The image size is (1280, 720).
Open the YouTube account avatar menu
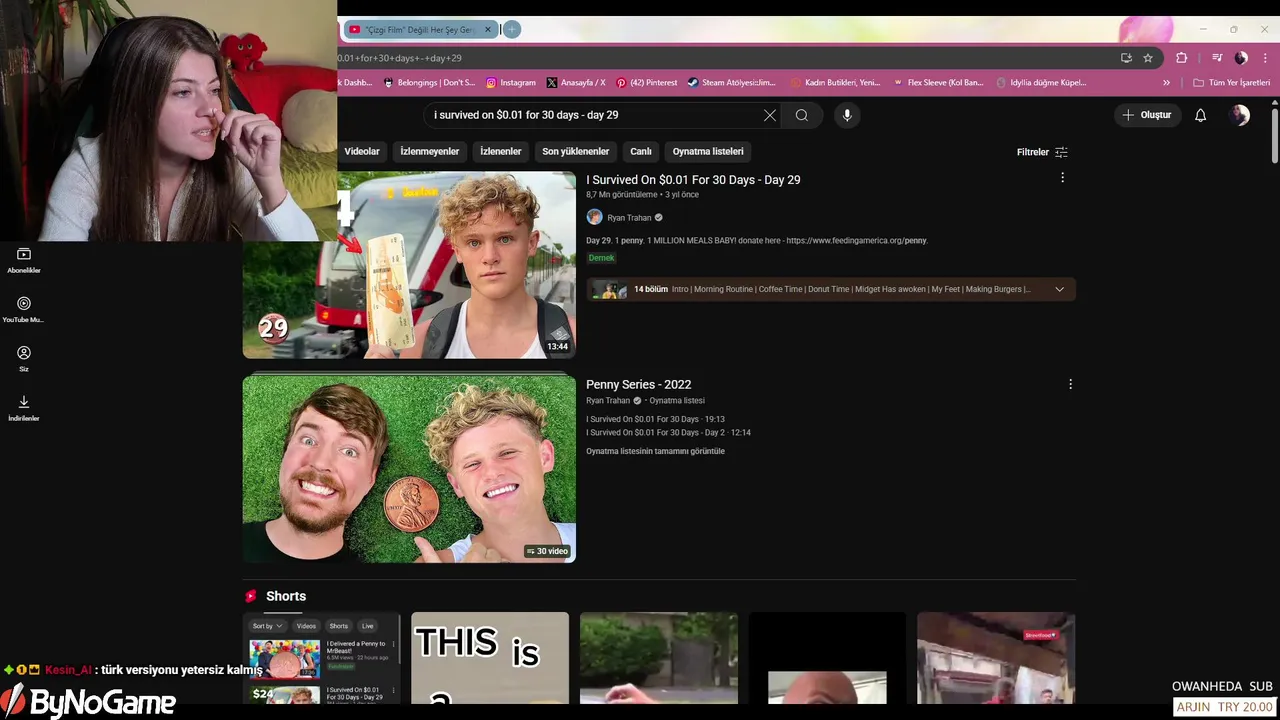pos(1240,115)
